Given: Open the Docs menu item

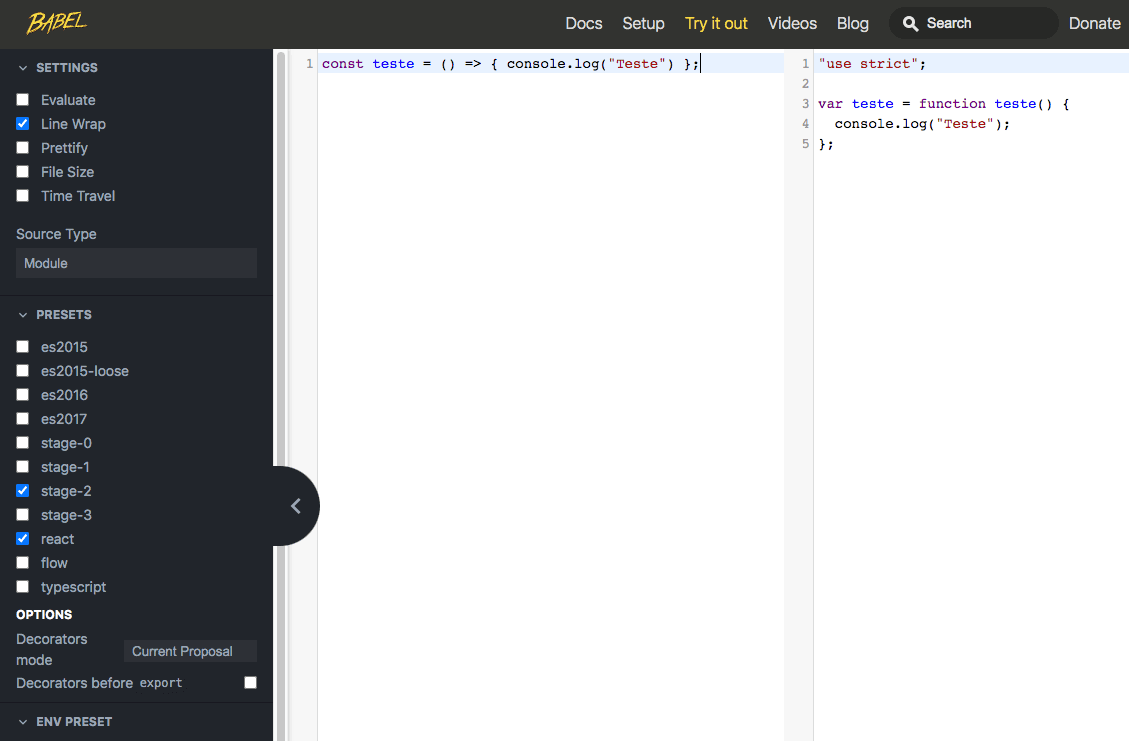Looking at the screenshot, I should coord(583,23).
